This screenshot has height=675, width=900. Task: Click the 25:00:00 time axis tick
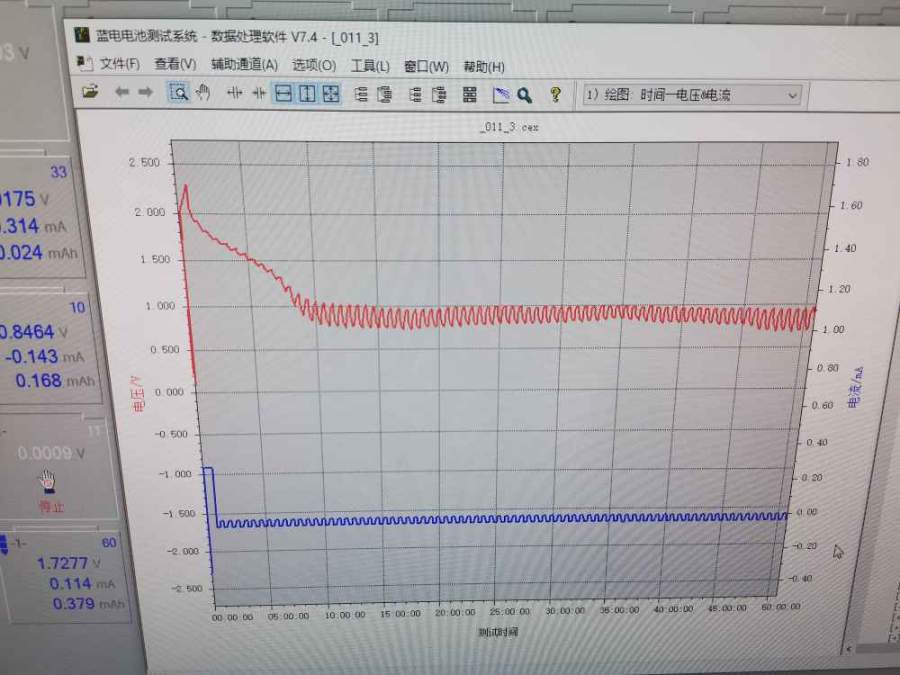[x=510, y=612]
